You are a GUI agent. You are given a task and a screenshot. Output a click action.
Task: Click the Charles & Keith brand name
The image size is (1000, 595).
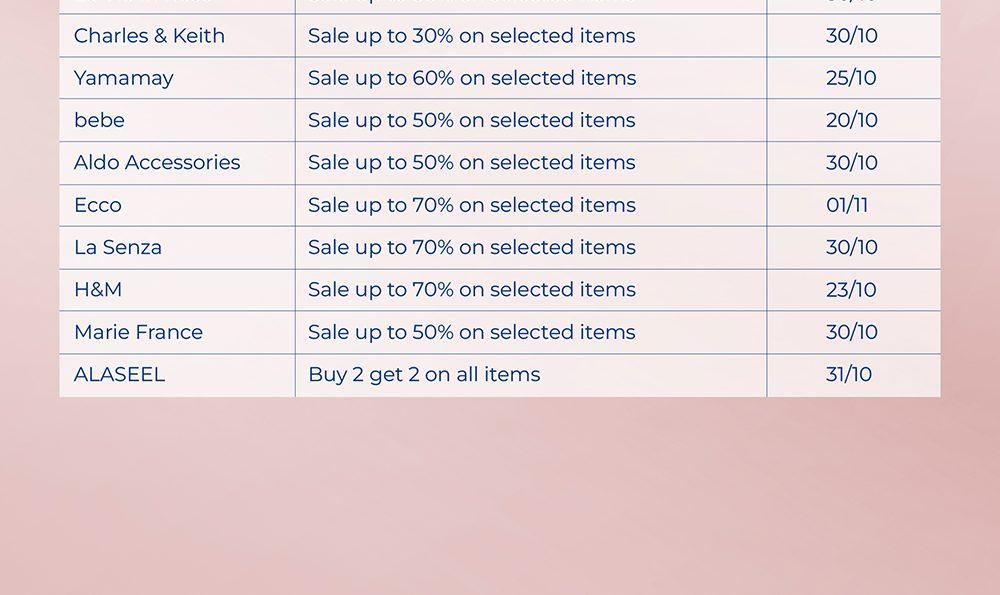click(149, 36)
